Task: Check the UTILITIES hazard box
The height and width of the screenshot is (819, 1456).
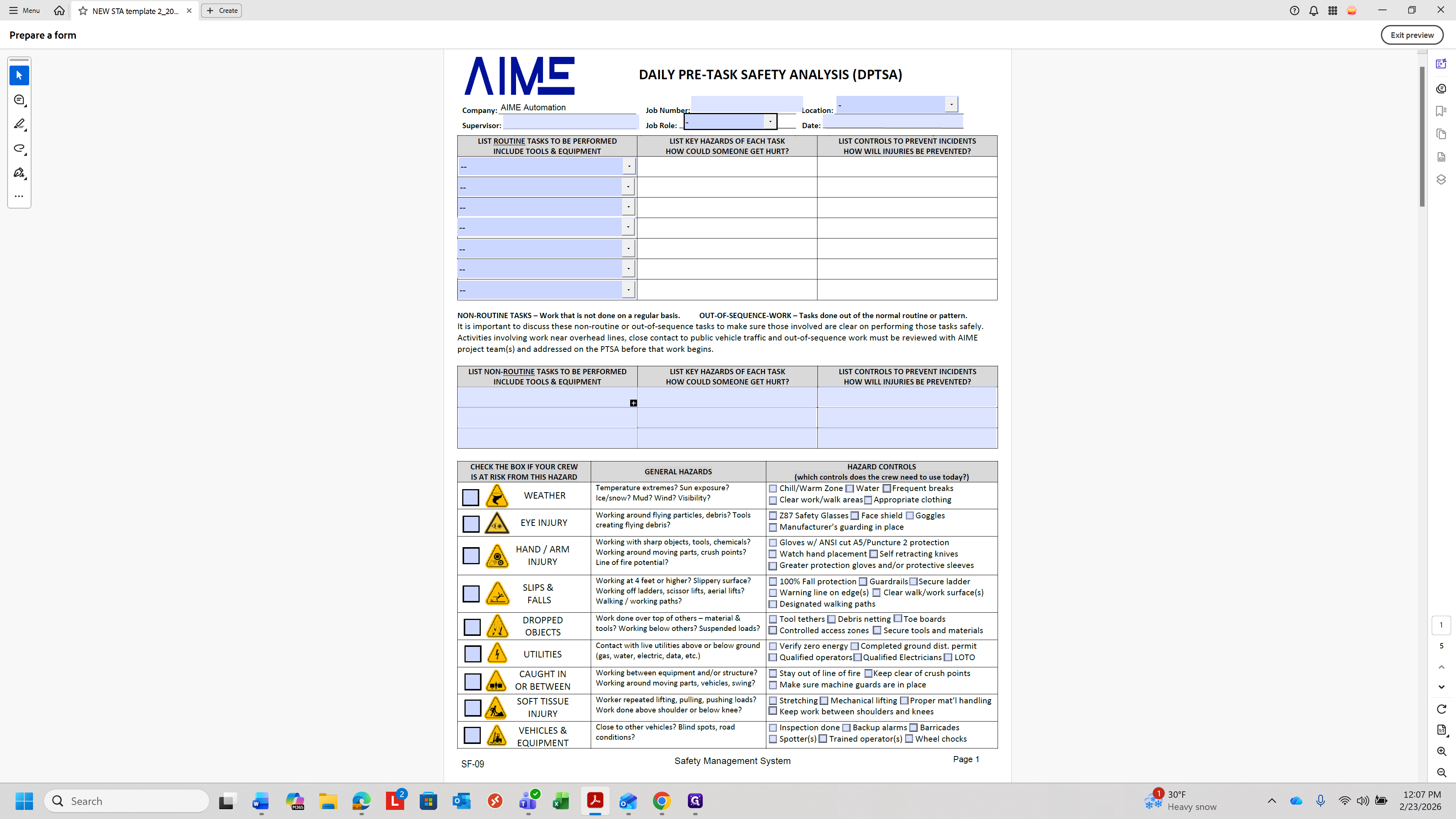Action: tap(472, 653)
